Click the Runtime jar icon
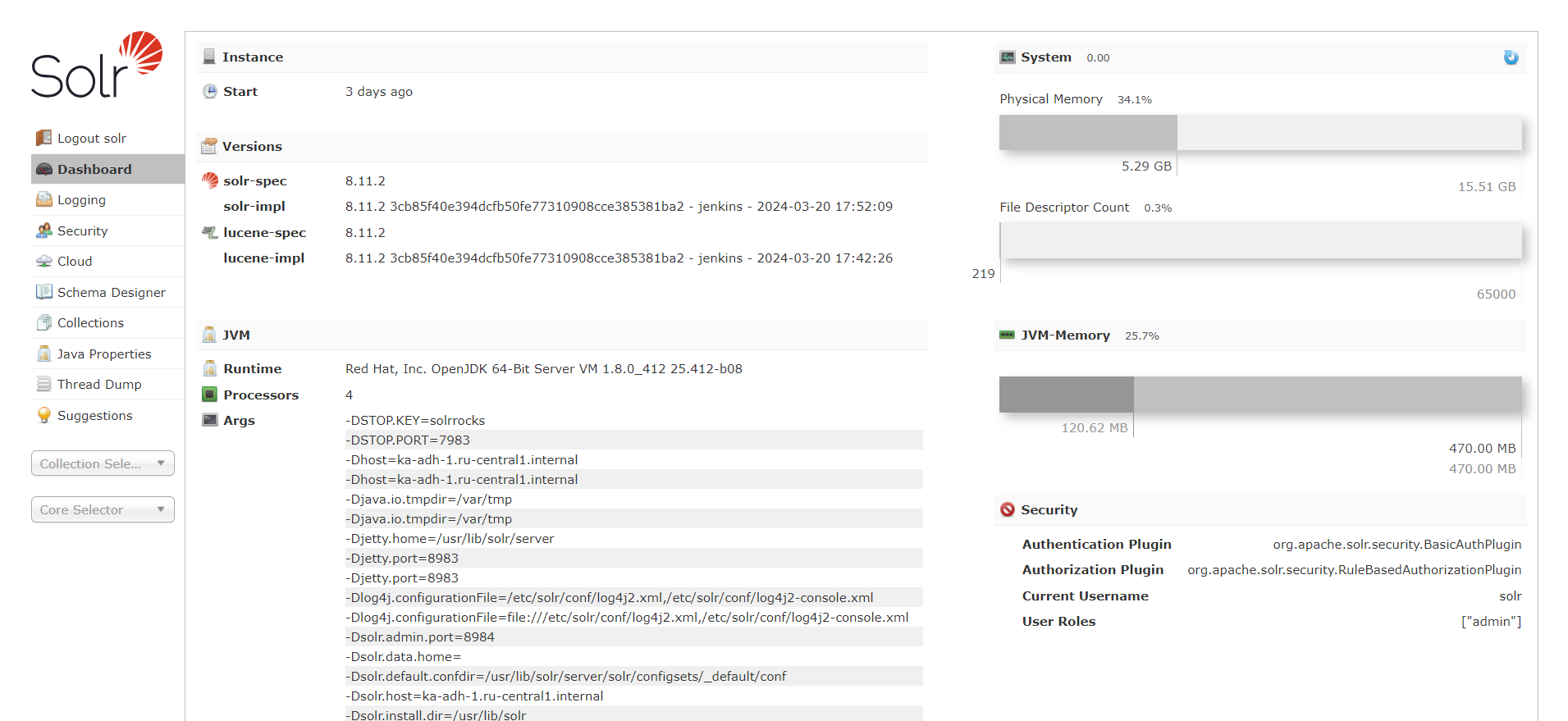1568x721 pixels. [210, 369]
